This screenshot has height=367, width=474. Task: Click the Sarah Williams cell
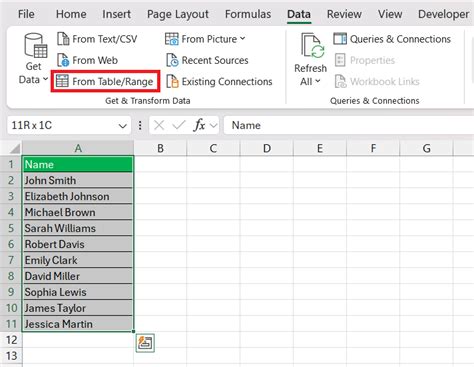(x=78, y=228)
